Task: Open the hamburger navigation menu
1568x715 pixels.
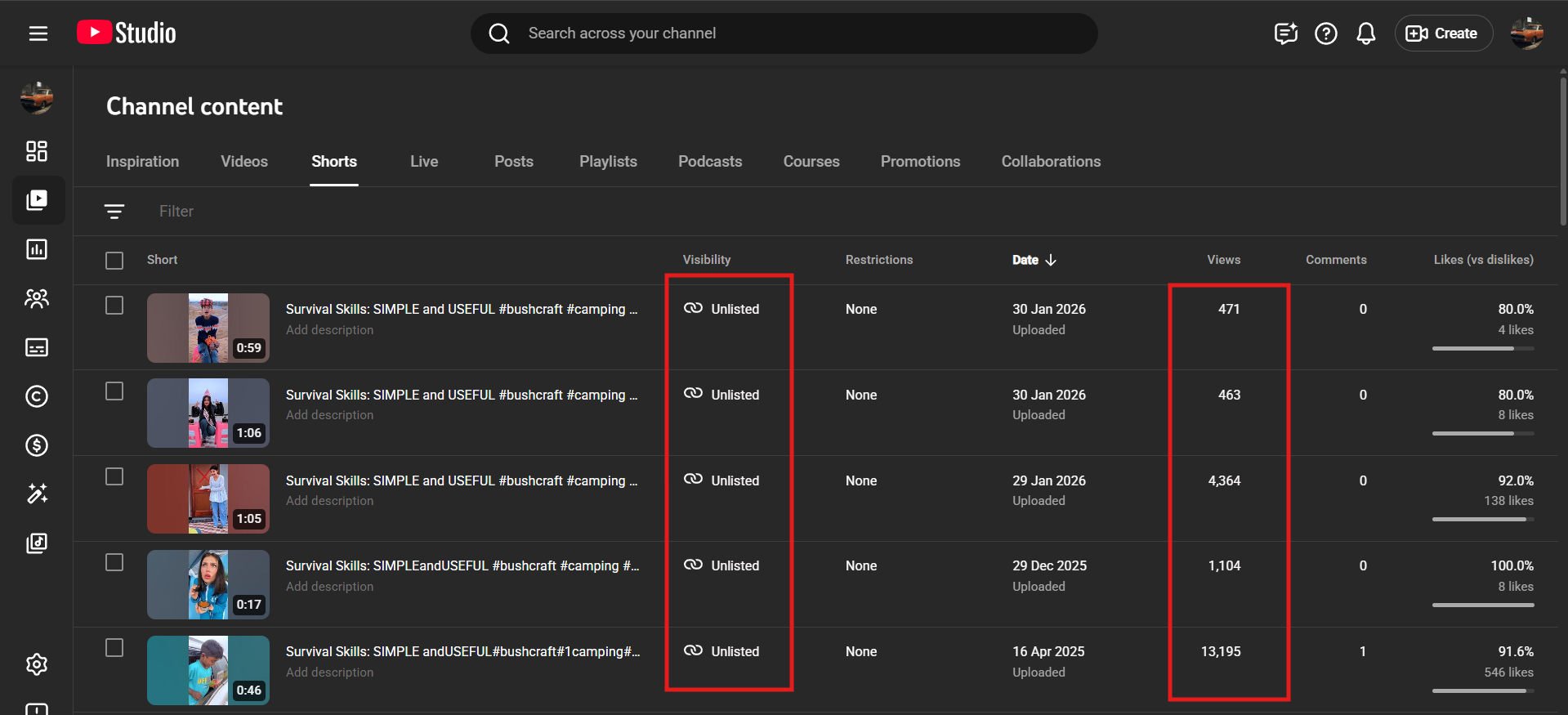Action: pos(38,34)
